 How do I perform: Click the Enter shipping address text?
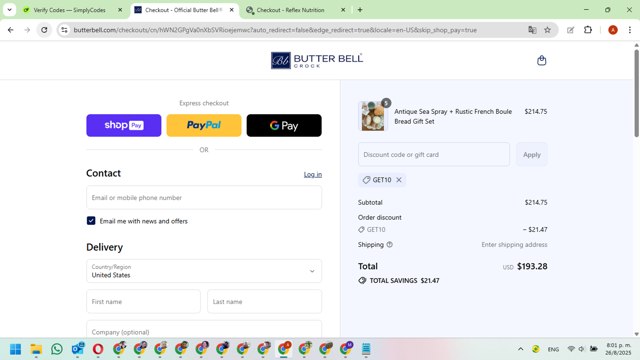click(514, 244)
